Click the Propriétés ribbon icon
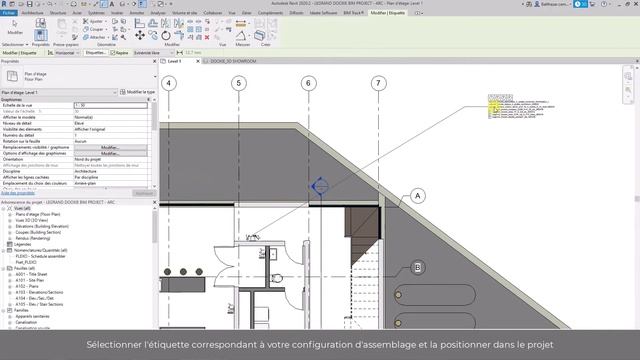This screenshot has width=640, height=360. [x=40, y=35]
